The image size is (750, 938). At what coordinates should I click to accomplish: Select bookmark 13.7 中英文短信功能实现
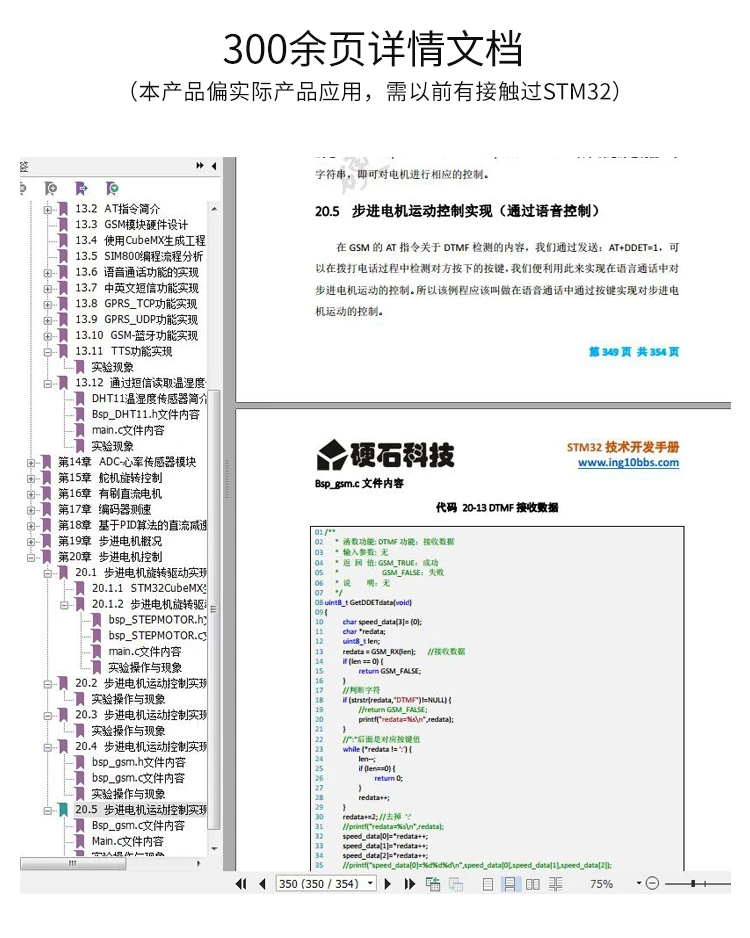[x=136, y=288]
